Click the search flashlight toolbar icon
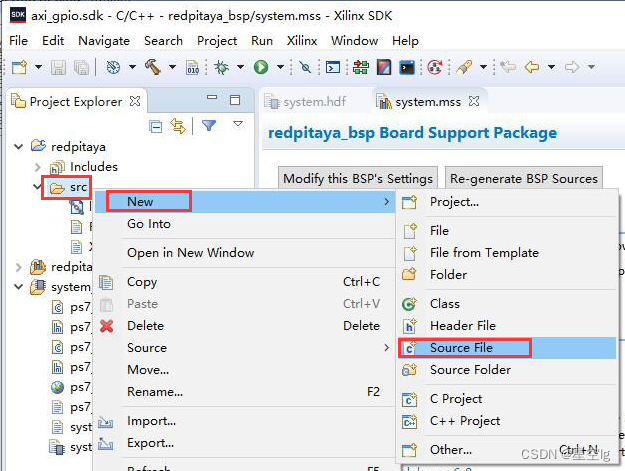This screenshot has height=471, width=625. (x=464, y=67)
